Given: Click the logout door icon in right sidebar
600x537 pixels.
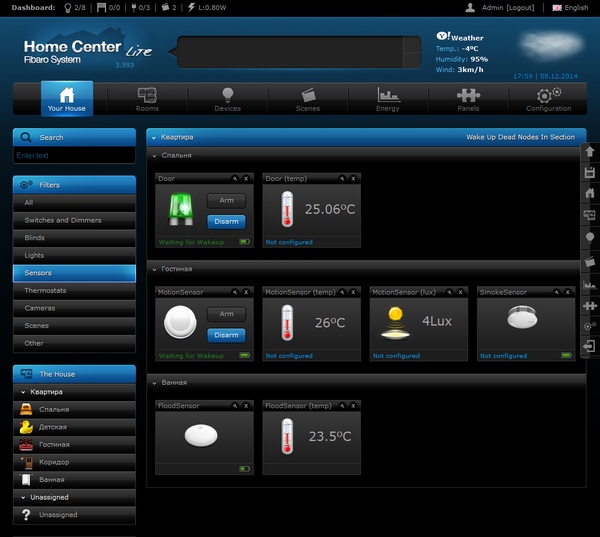Looking at the screenshot, I should coord(589,346).
